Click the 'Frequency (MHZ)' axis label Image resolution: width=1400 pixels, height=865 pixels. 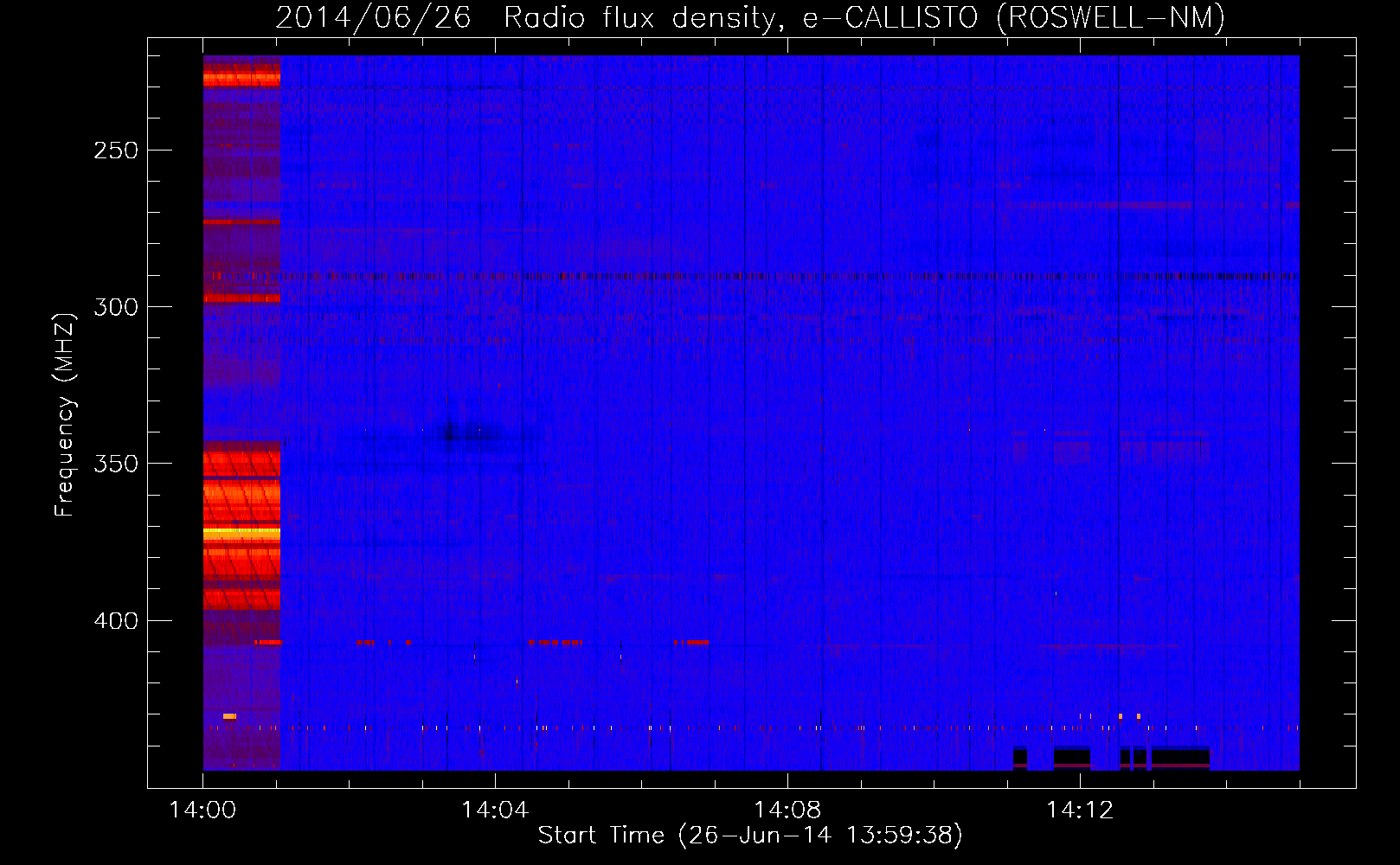[65, 414]
